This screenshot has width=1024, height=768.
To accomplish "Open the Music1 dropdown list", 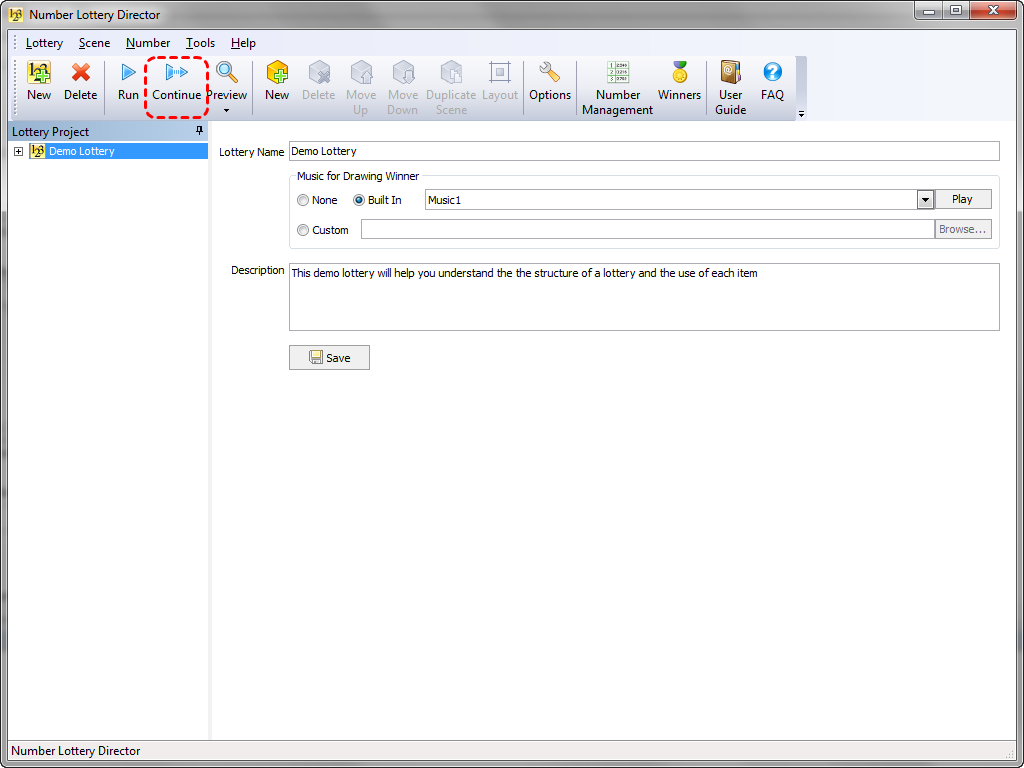I will (x=925, y=200).
